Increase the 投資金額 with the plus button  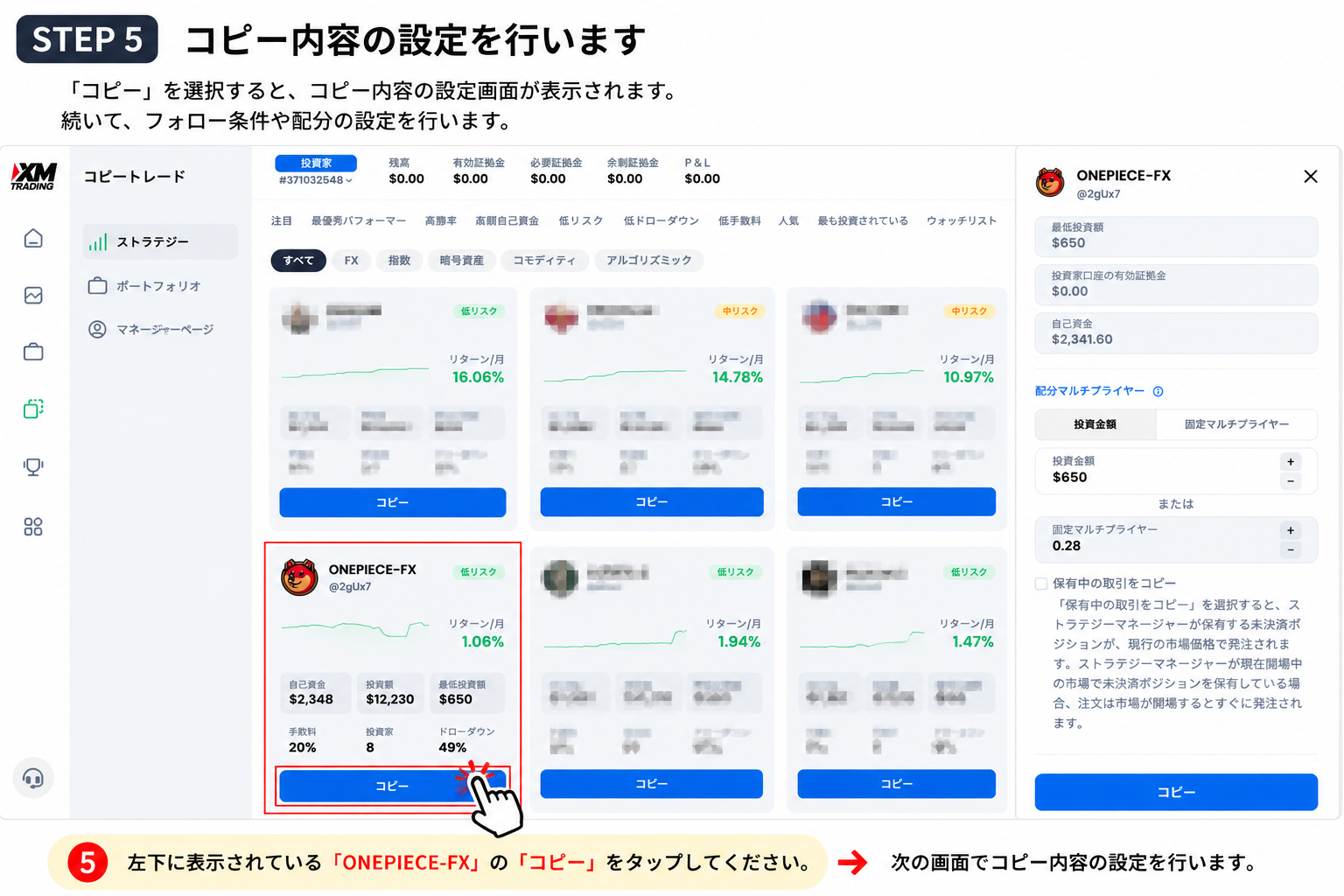pos(1291,462)
